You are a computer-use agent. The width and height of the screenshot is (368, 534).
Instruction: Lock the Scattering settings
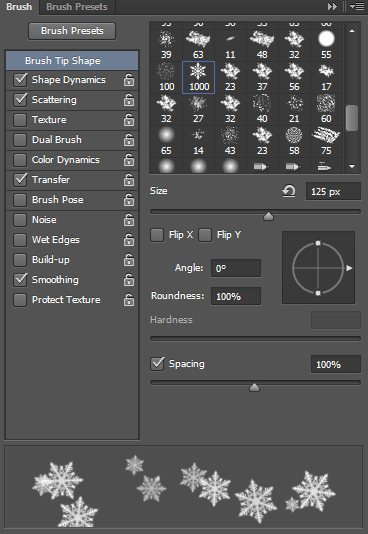pyautogui.click(x=129, y=100)
